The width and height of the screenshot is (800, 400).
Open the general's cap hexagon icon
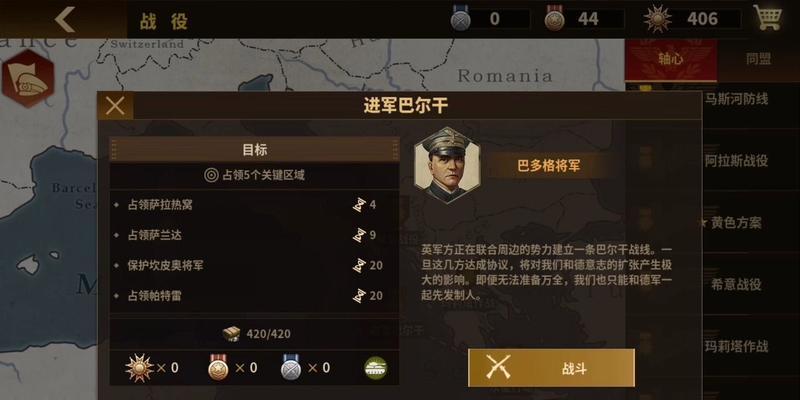(28, 78)
